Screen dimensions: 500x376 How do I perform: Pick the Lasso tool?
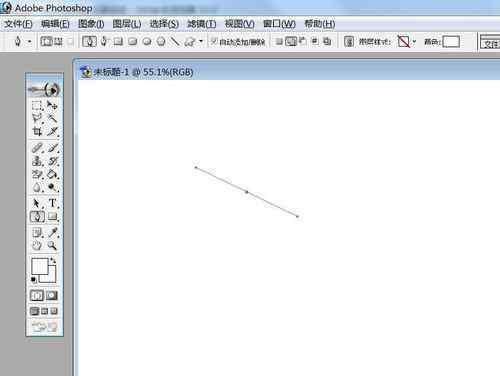(x=37, y=118)
